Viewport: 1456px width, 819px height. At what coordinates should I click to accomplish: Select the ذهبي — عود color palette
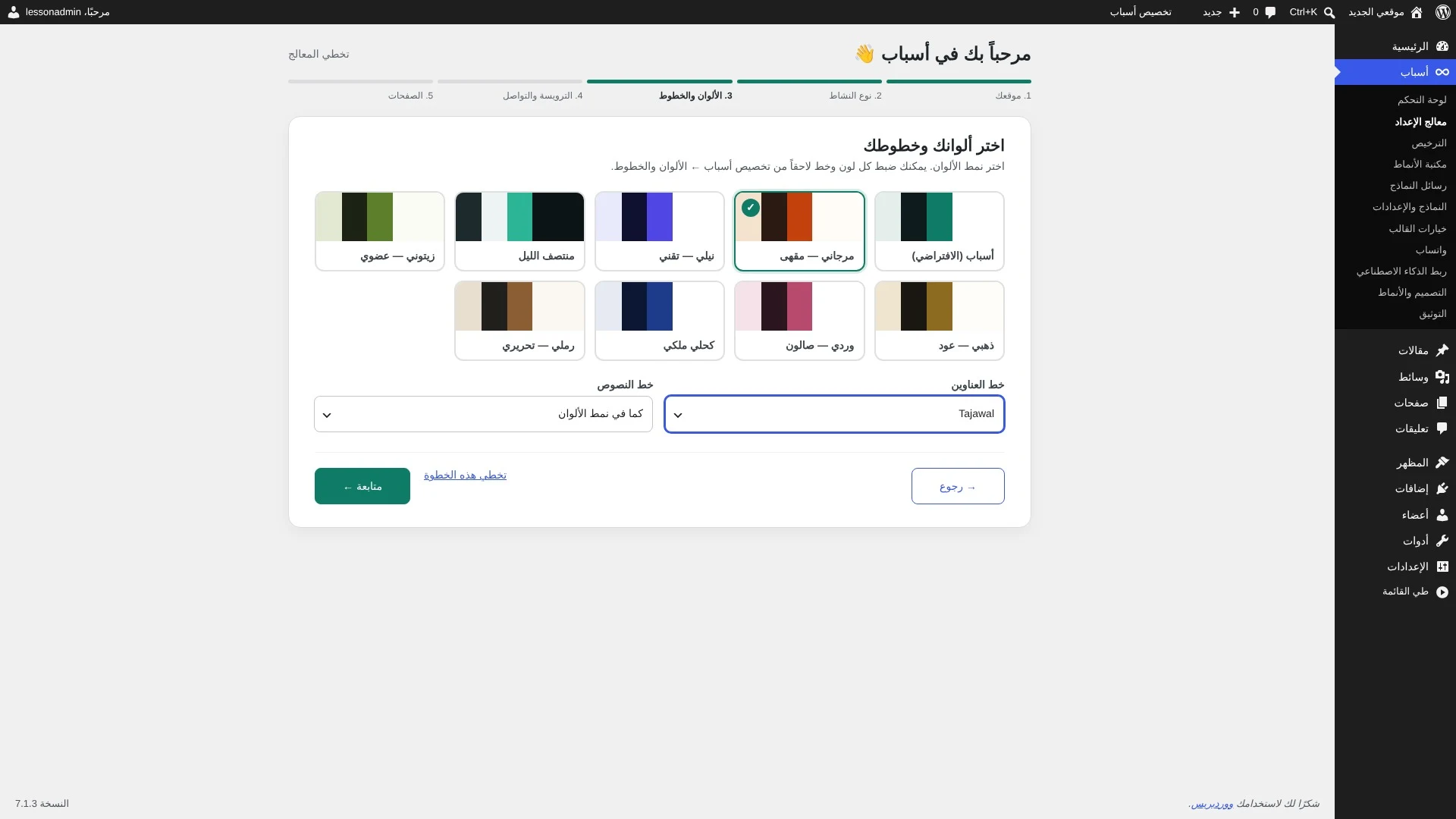[939, 321]
